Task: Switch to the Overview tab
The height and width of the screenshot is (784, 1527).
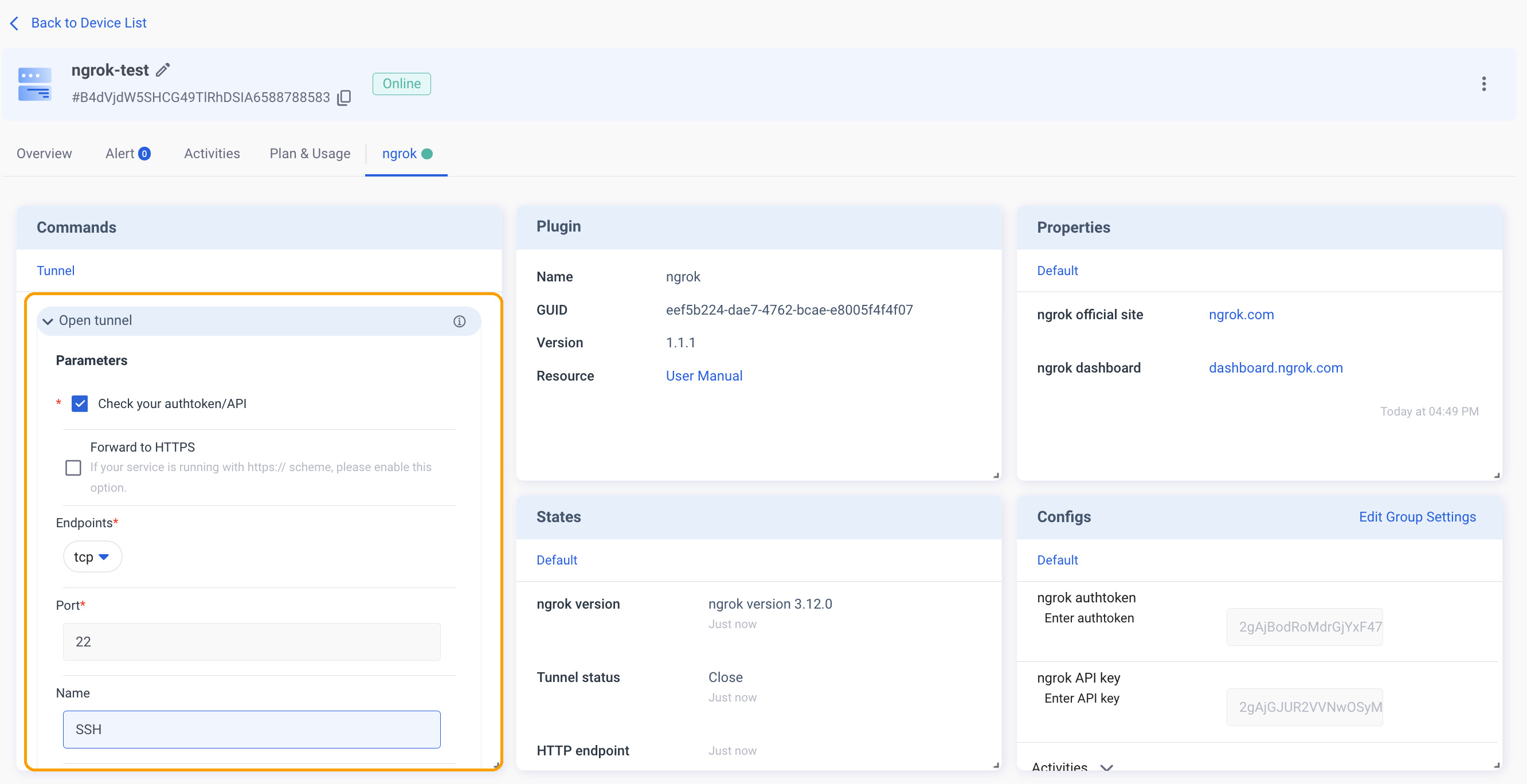Action: (x=45, y=154)
